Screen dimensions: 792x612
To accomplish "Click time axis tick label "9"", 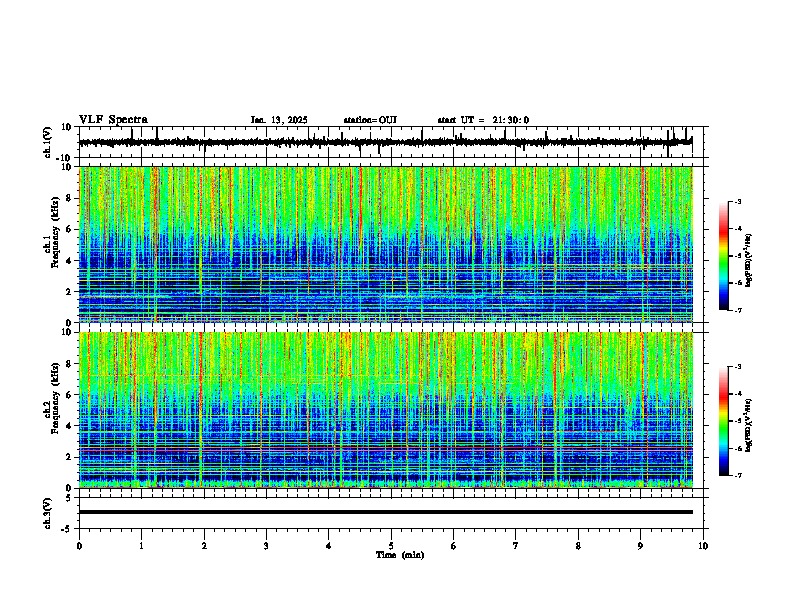I will (x=640, y=546).
